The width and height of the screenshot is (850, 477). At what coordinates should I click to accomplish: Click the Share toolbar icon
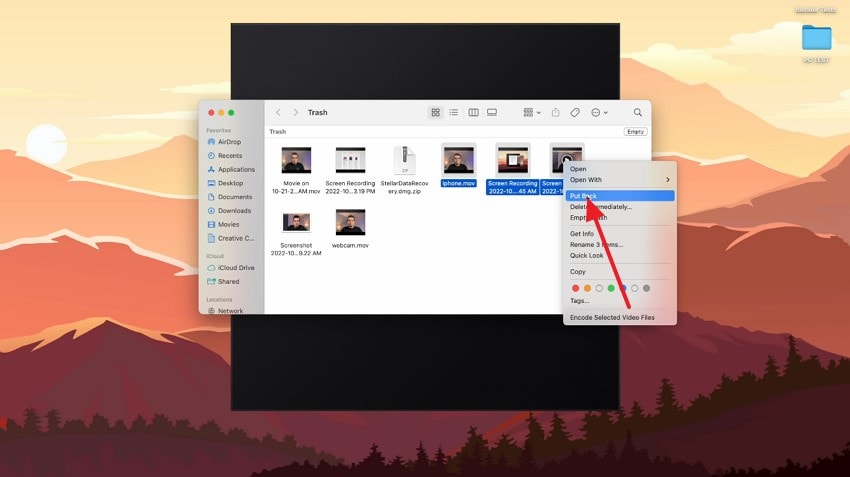pyautogui.click(x=555, y=112)
